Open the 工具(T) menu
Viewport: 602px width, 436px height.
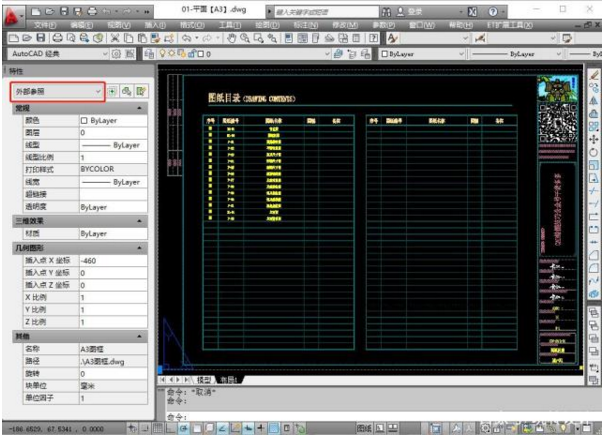(230, 25)
